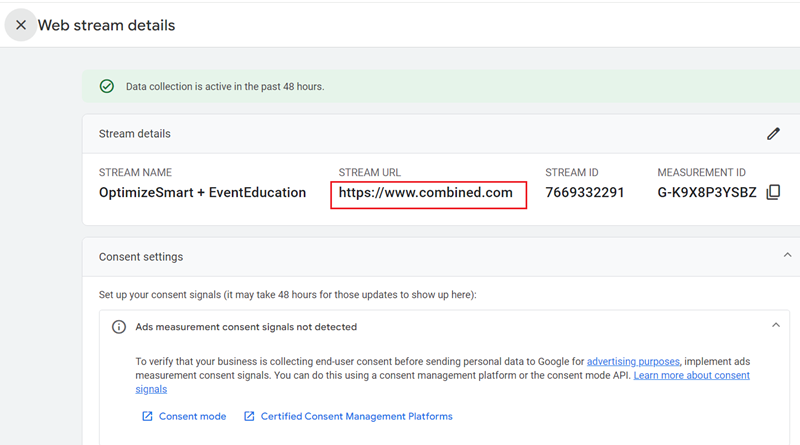Image resolution: width=800 pixels, height=445 pixels.
Task: Click the Set up your consent signals text
Action: point(288,294)
